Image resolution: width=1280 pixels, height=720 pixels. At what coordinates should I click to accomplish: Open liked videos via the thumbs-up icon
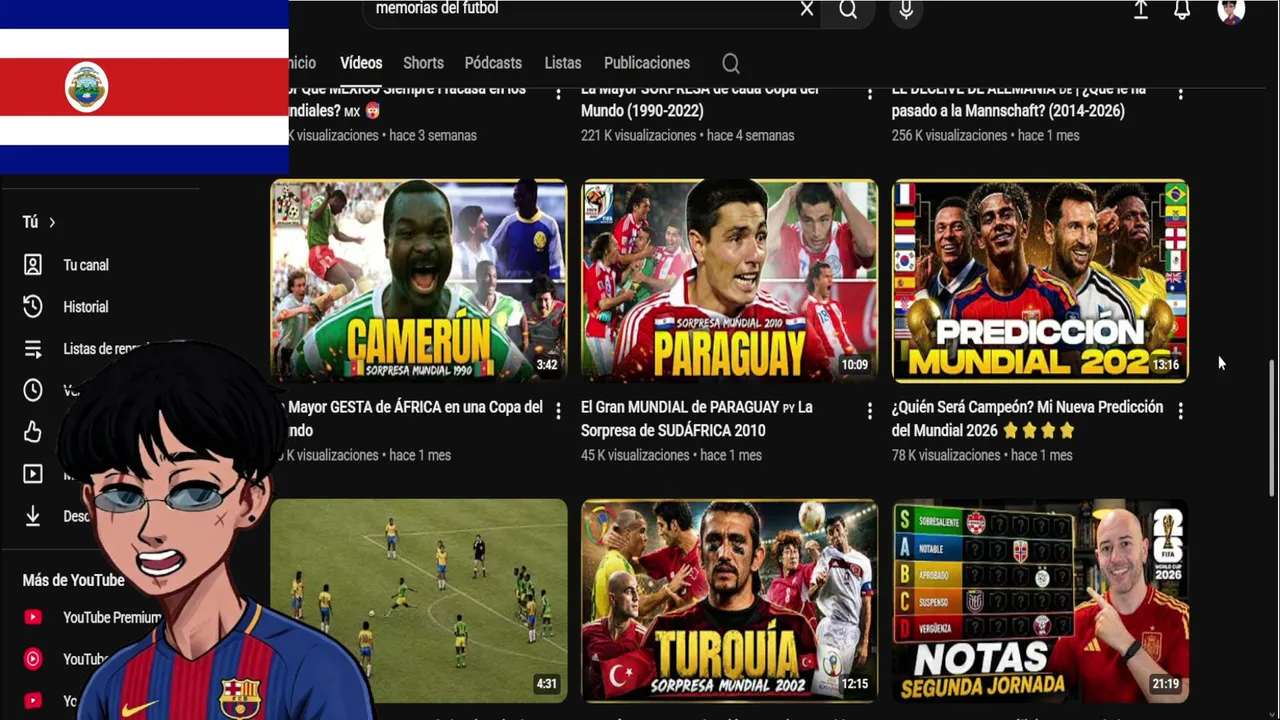pos(33,432)
